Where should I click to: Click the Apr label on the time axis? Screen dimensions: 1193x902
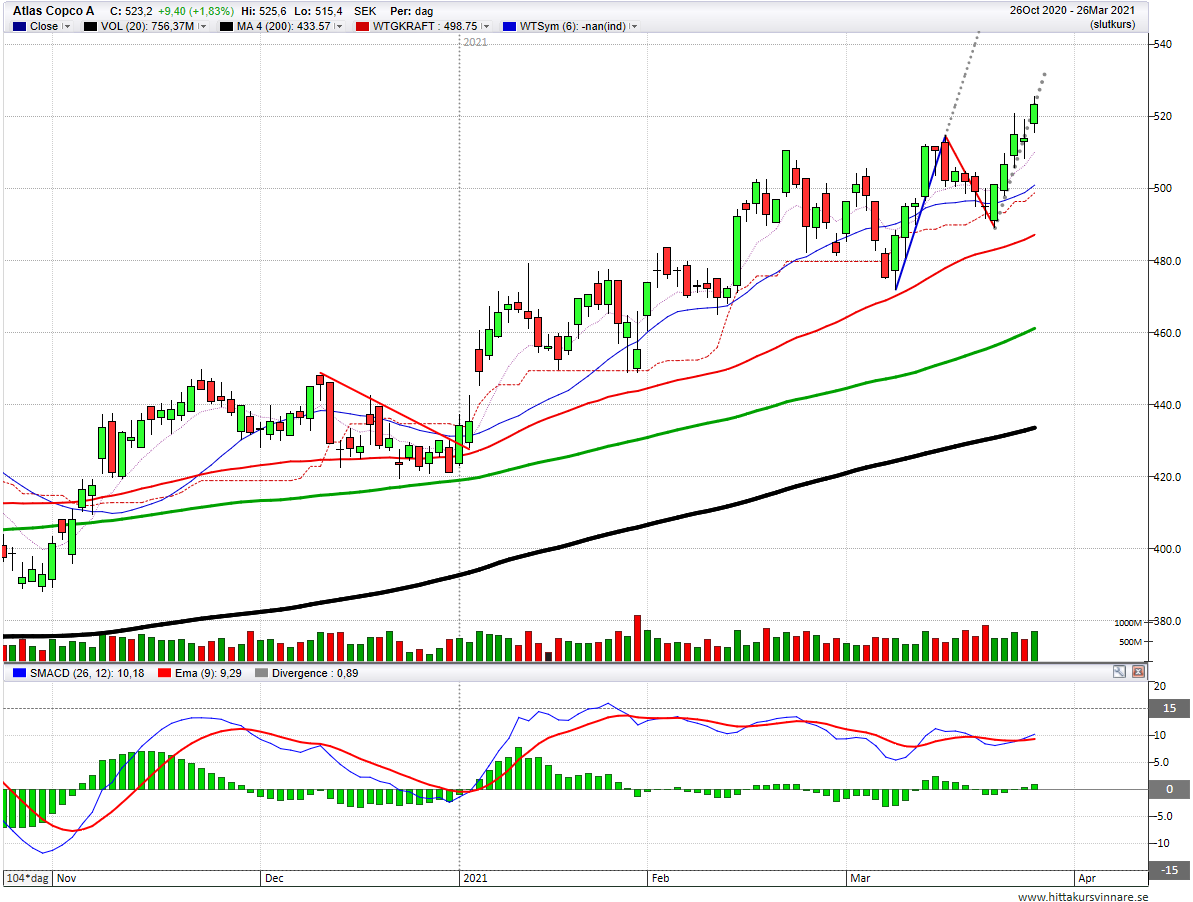[1087, 878]
